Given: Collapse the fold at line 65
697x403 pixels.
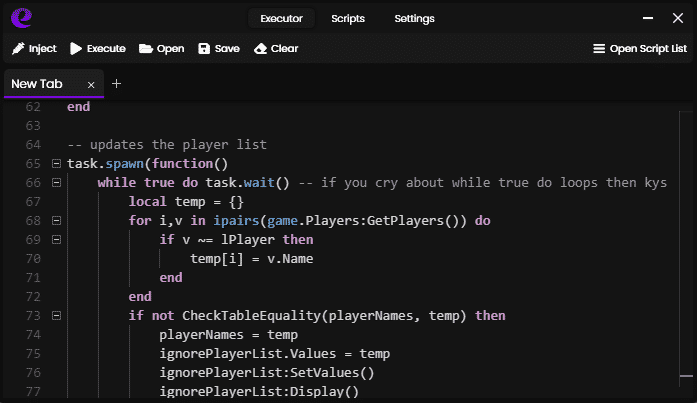Looking at the screenshot, I should pos(56,164).
